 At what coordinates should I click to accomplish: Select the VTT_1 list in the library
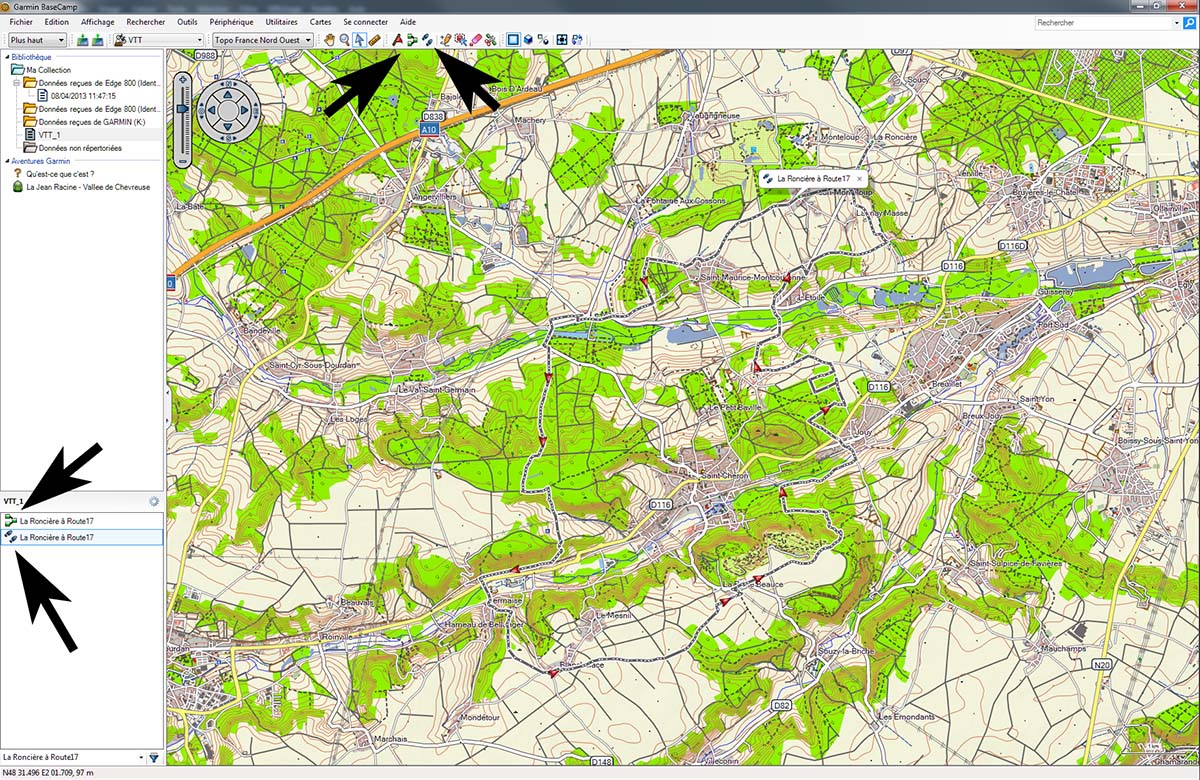[x=50, y=134]
